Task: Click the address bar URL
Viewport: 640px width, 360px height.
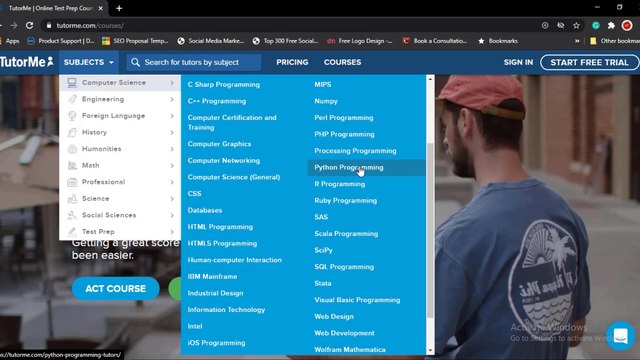Action: (x=90, y=25)
